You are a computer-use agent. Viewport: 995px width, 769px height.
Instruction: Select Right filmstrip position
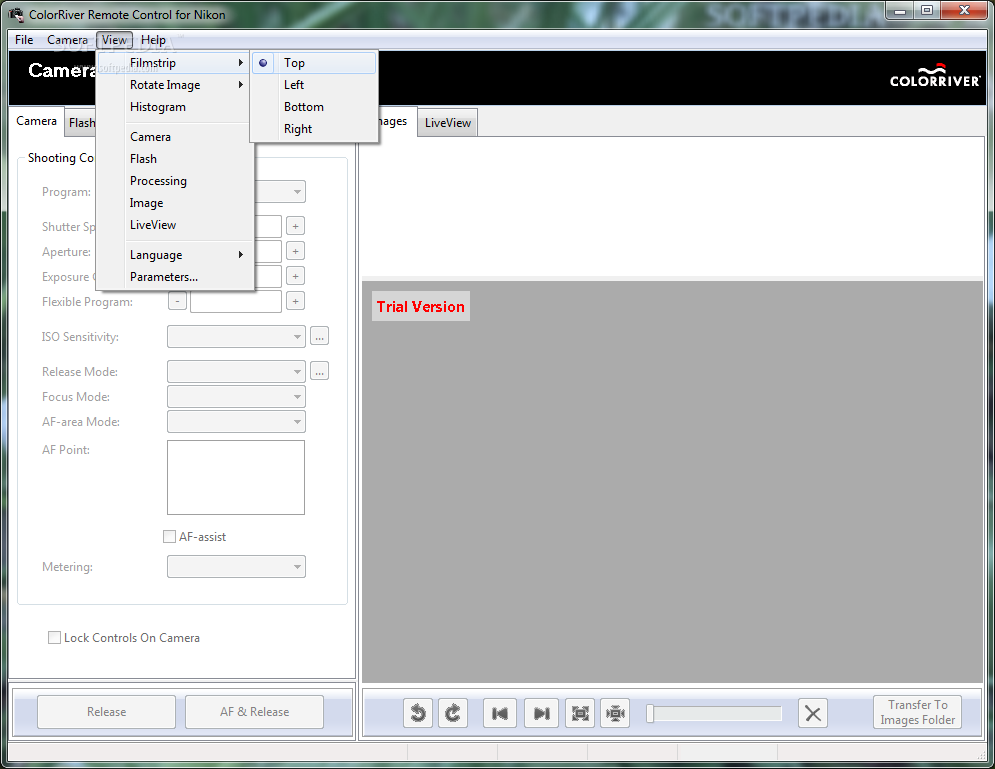[x=314, y=129]
